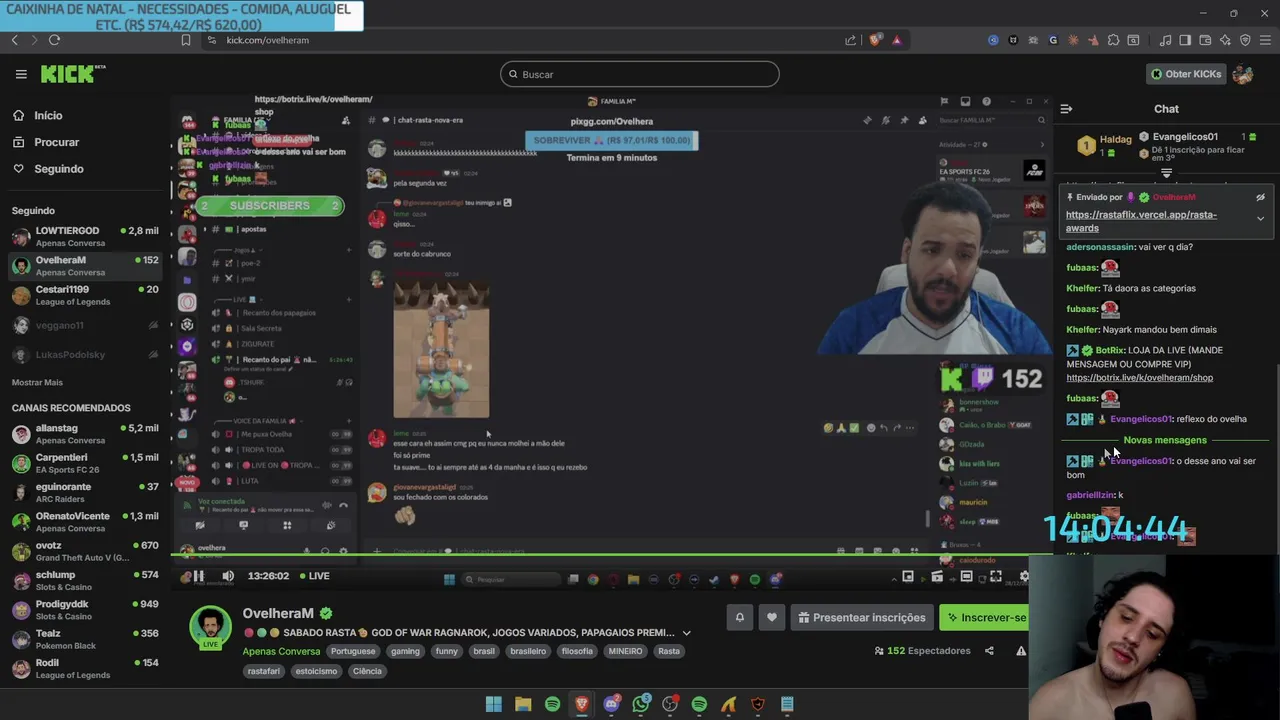
Task: Open the Leo AI sparkle icon
Action: pos(1225,40)
